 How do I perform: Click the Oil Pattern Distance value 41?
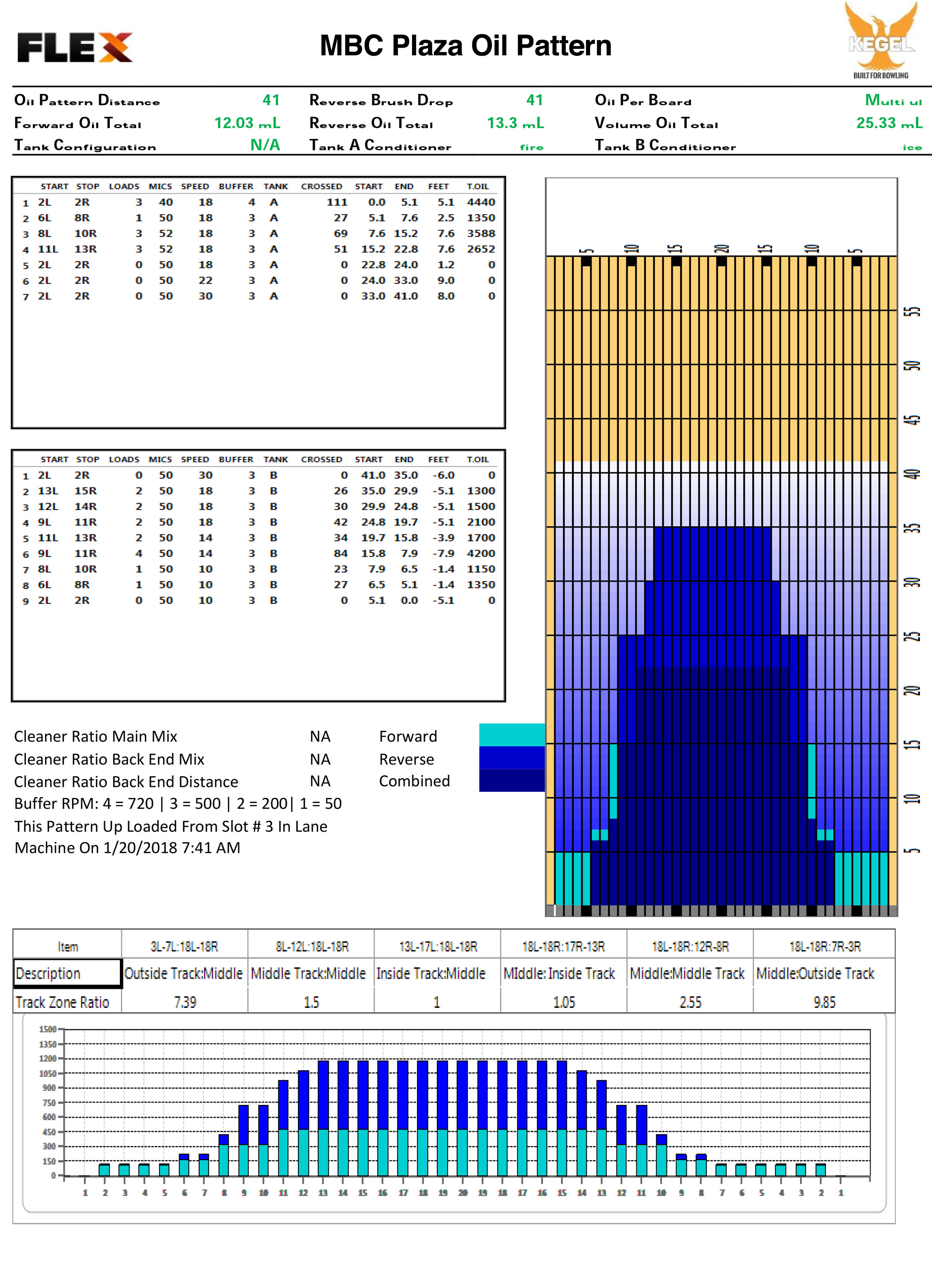tap(271, 100)
